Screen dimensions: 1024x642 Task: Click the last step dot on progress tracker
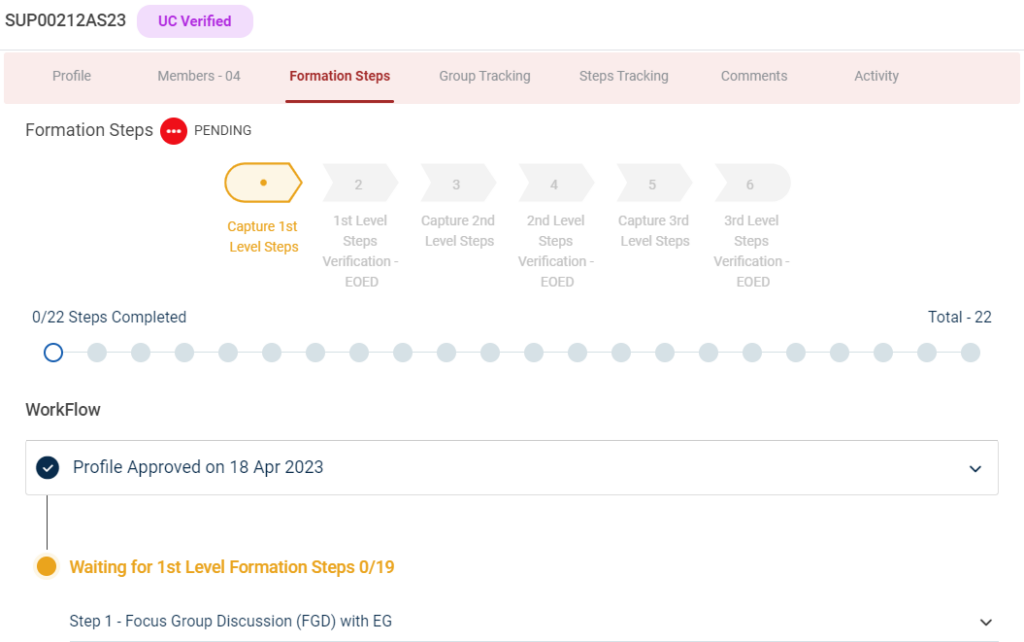tap(970, 352)
